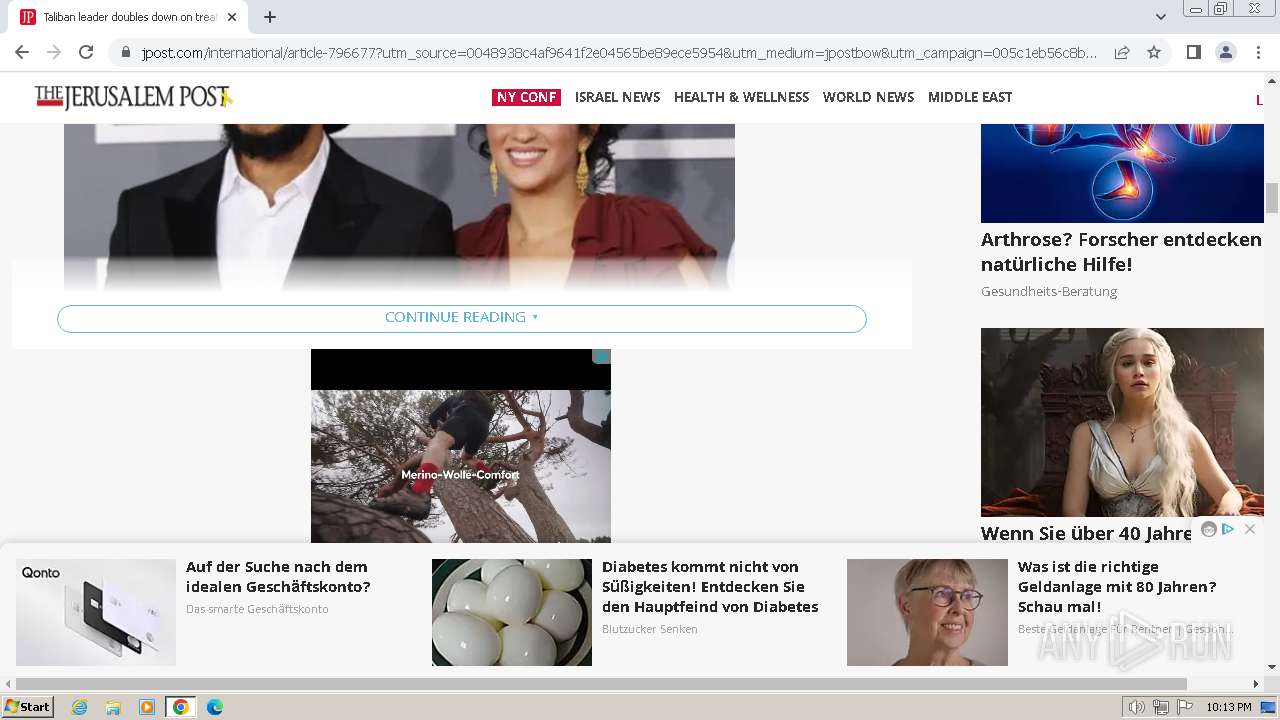Open Windows Media Player from taskbar
Image resolution: width=1280 pixels, height=720 pixels.
(147, 707)
